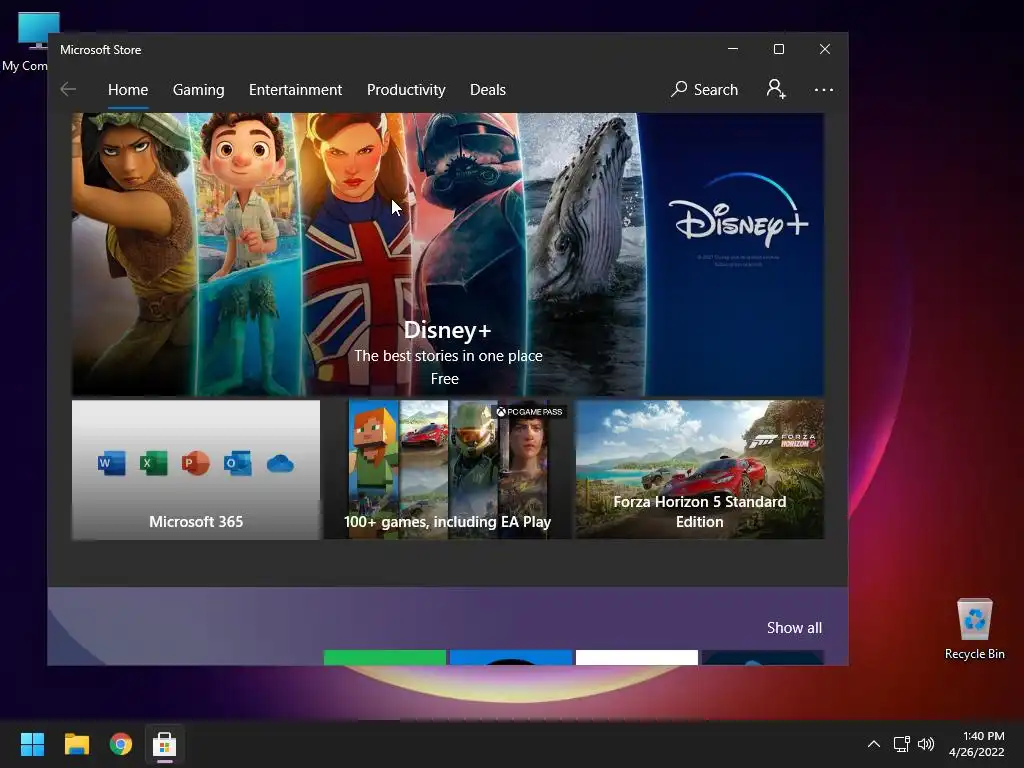Open the Home tab

[x=128, y=89]
